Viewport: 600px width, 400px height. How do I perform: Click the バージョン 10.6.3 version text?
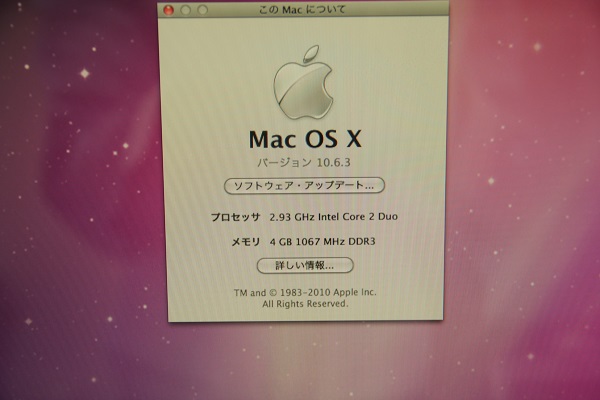point(304,162)
